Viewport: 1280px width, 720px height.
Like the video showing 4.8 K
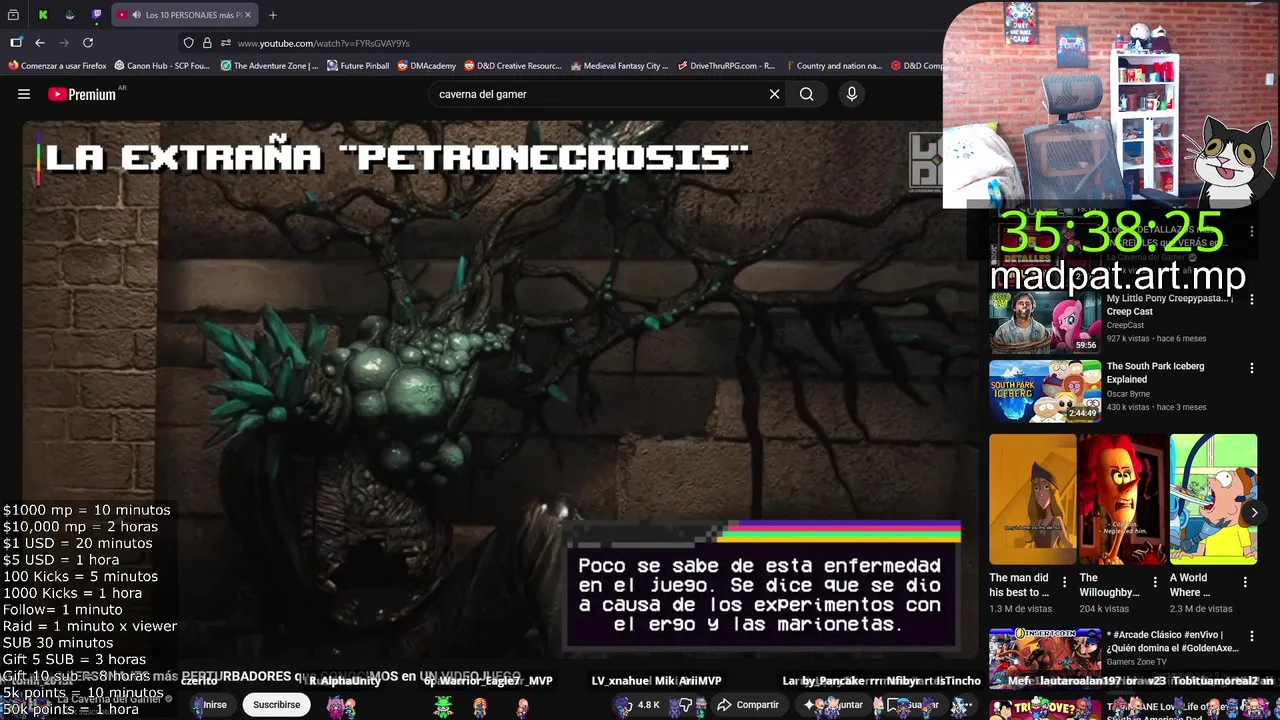coord(638,705)
